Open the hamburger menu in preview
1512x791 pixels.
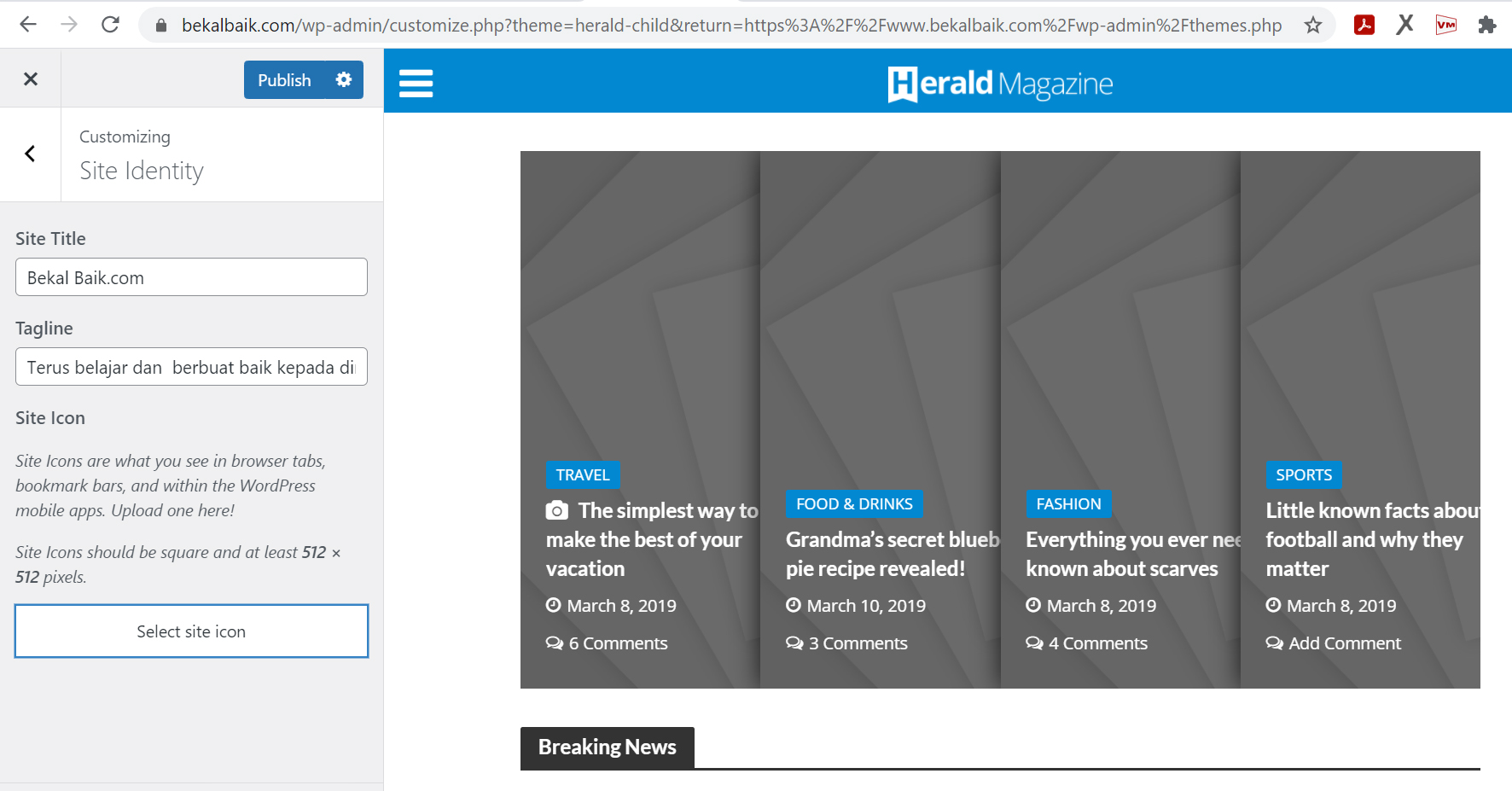coord(416,83)
